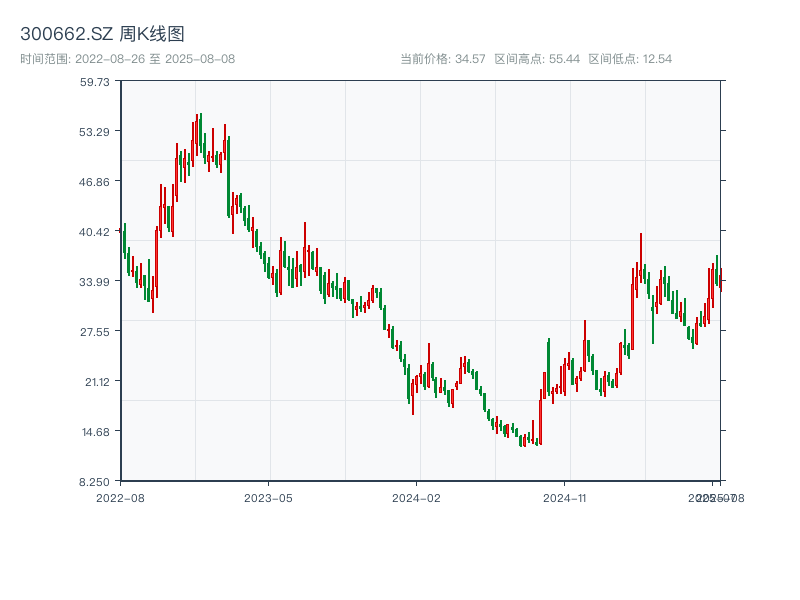The width and height of the screenshot is (800, 600).
Task: Select the 2024-02 x-axis date label
Action: (x=416, y=497)
